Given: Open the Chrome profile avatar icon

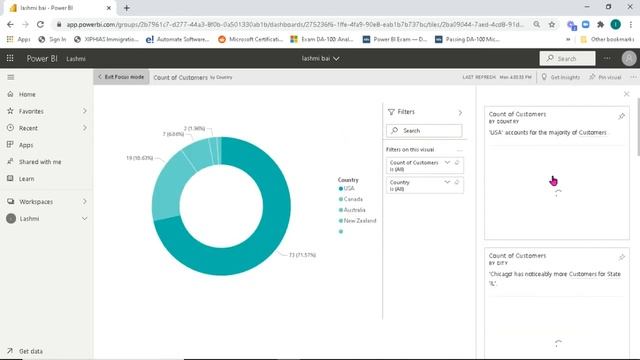Looking at the screenshot, I should [x=616, y=24].
